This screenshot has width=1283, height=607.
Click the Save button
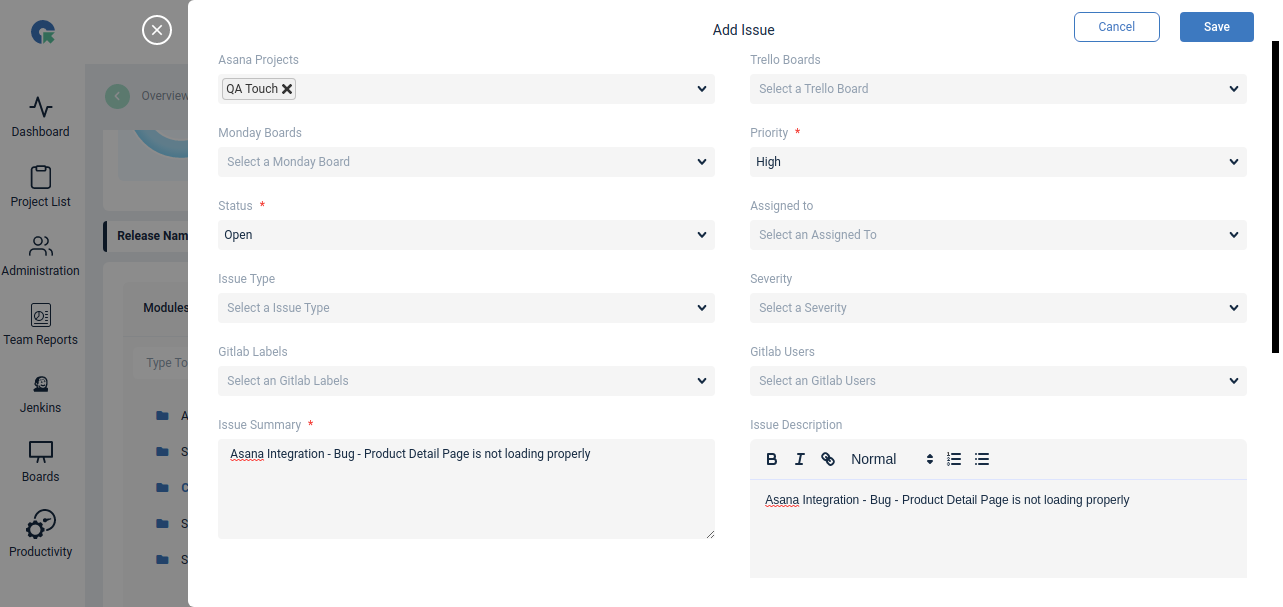pos(1216,27)
